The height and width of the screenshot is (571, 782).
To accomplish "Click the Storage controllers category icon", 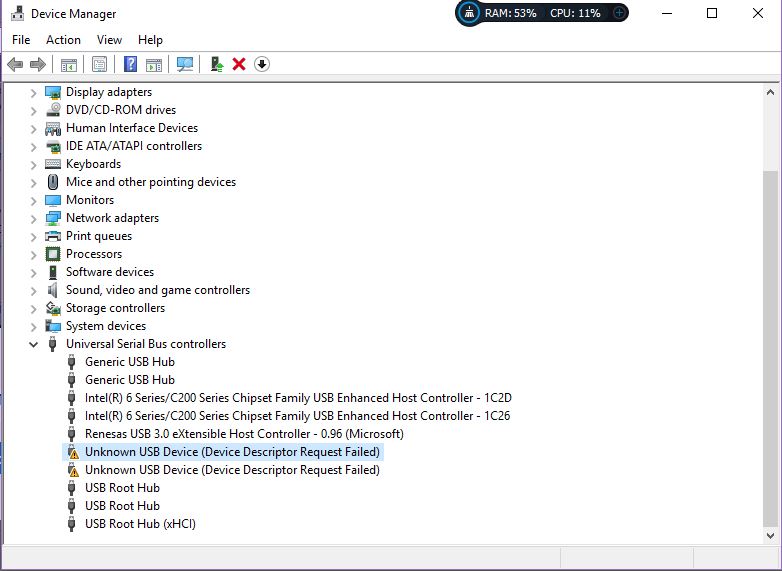I will [53, 308].
